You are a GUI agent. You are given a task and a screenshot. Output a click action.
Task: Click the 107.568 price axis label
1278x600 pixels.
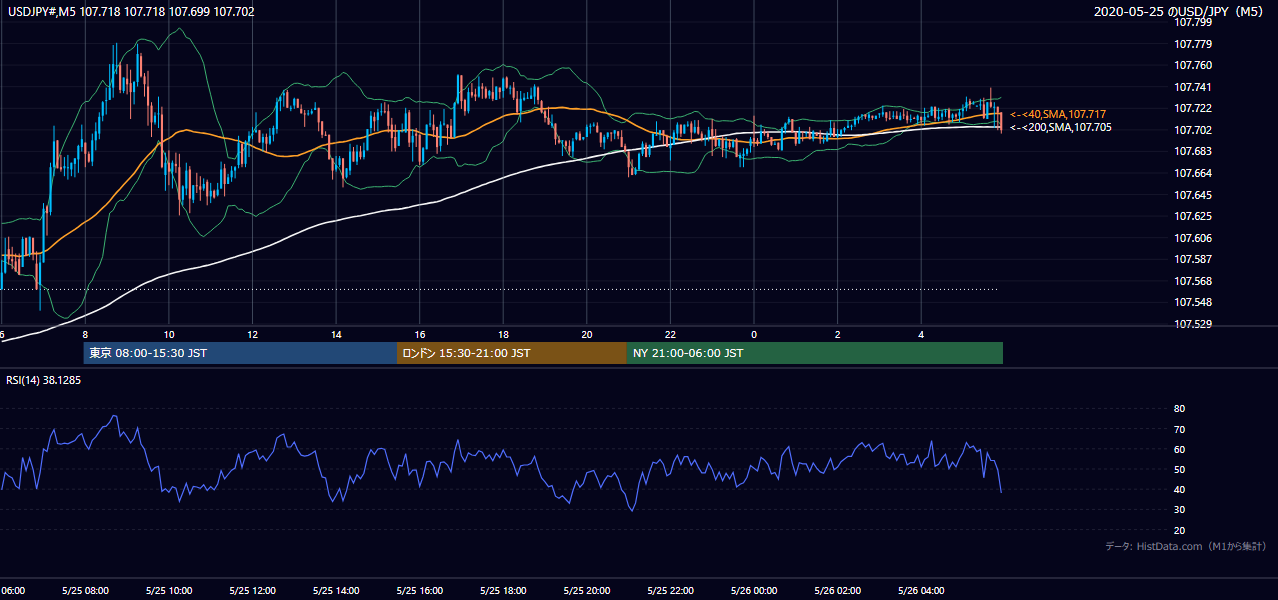pyautogui.click(x=1192, y=281)
